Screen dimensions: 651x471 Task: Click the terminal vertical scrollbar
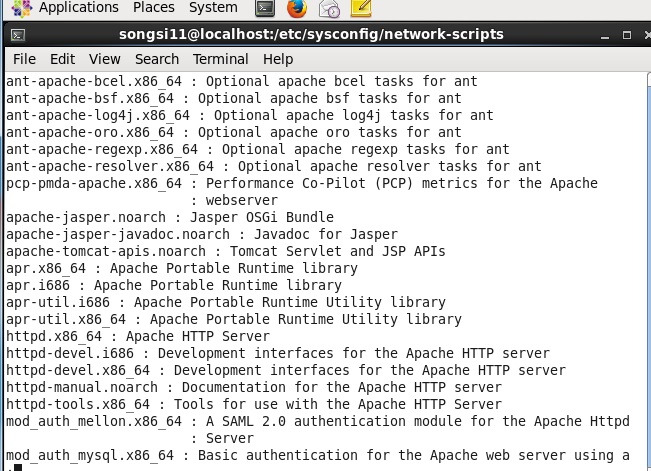649,270
